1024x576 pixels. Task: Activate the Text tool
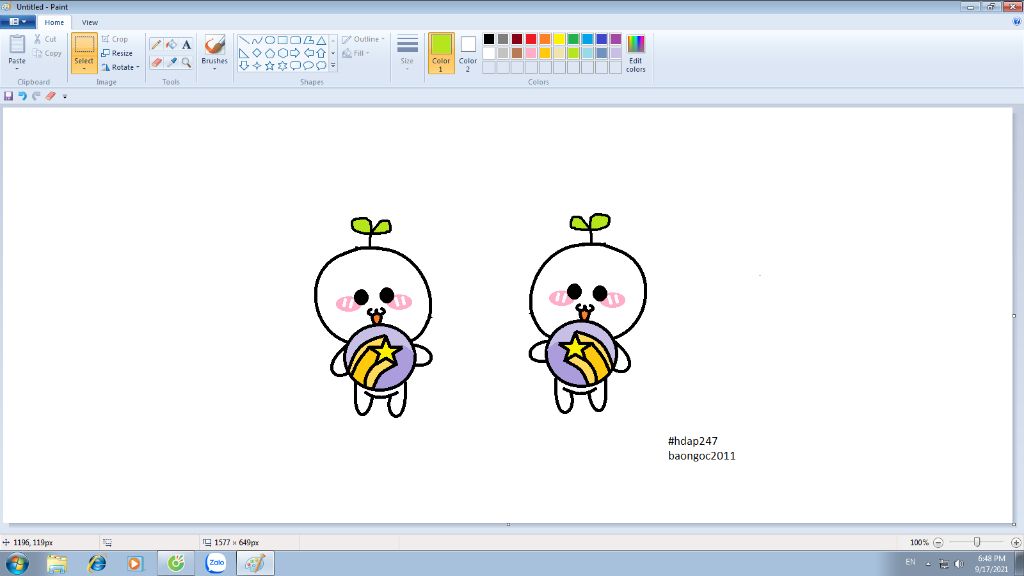click(x=186, y=45)
